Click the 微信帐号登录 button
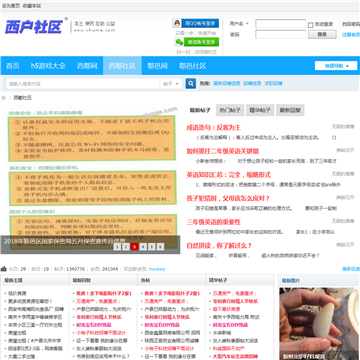 tap(201, 42)
